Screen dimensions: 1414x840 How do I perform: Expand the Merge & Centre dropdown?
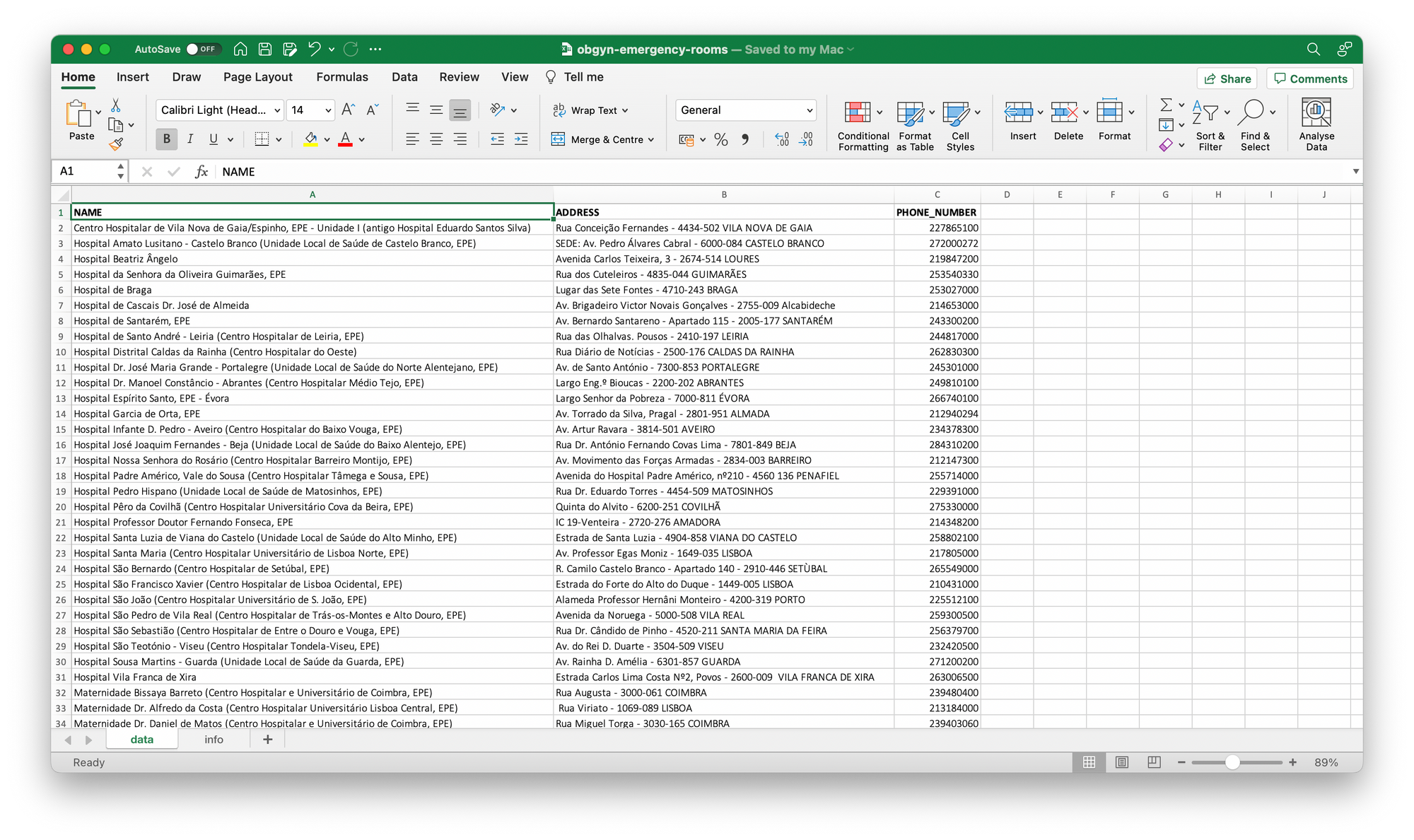click(x=652, y=139)
